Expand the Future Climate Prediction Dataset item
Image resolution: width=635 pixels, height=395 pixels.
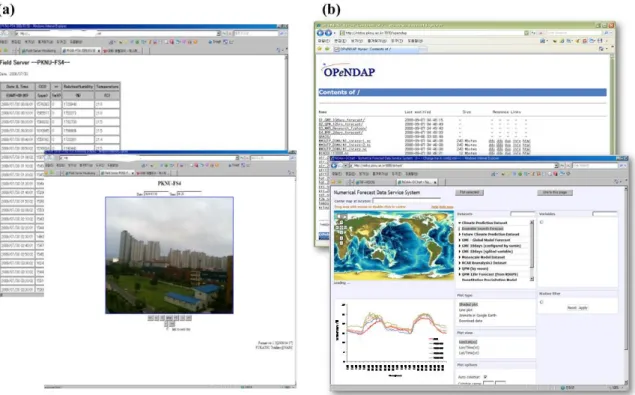coord(460,234)
